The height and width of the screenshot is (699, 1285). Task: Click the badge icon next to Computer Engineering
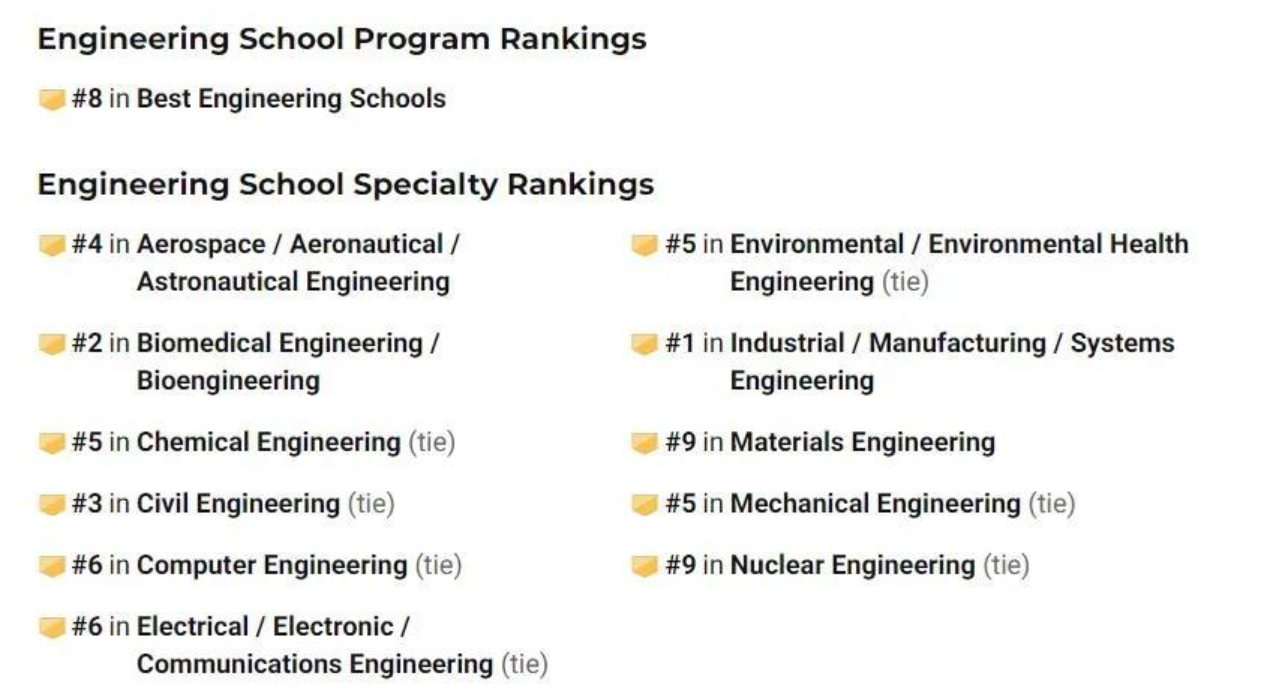(x=52, y=566)
